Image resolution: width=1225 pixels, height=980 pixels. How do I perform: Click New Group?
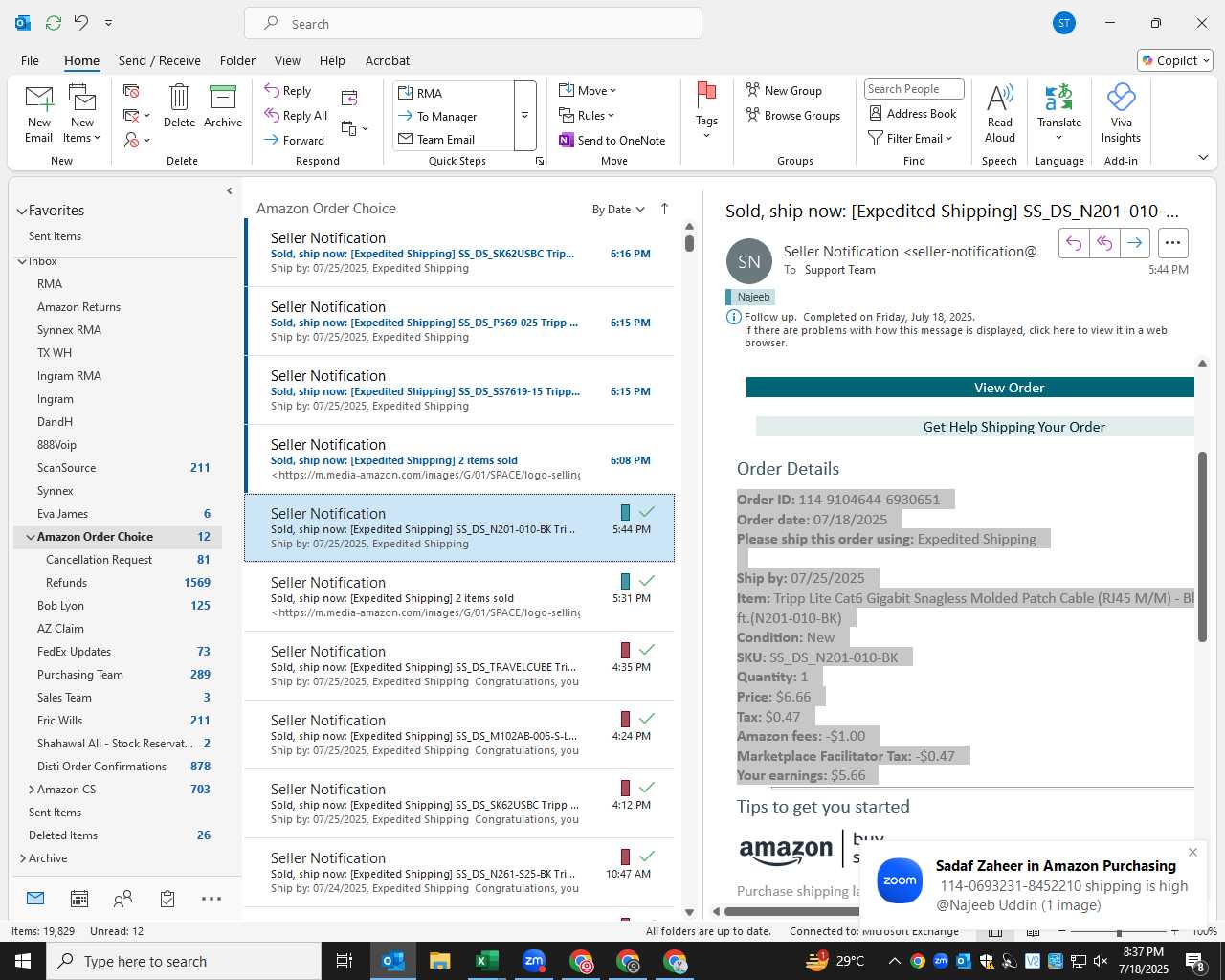[784, 90]
